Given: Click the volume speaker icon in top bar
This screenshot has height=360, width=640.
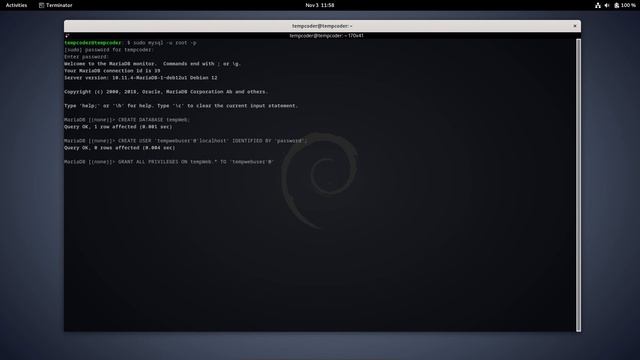Looking at the screenshot, I should [x=607, y=5].
